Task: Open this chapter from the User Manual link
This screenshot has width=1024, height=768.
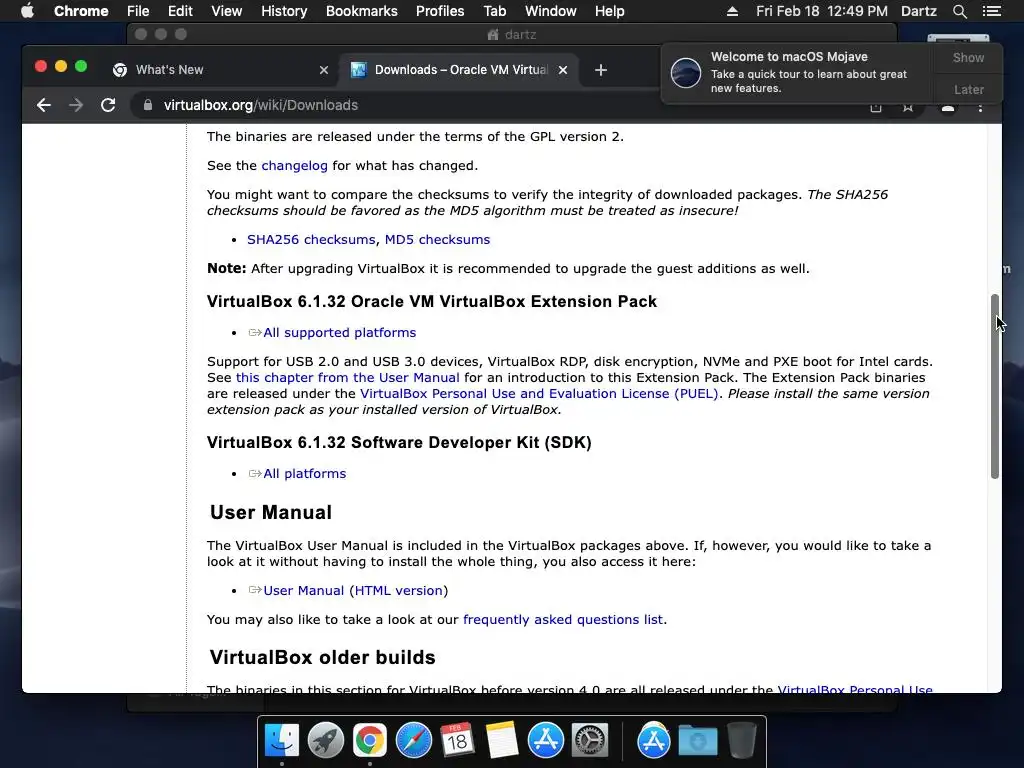Action: [x=347, y=377]
